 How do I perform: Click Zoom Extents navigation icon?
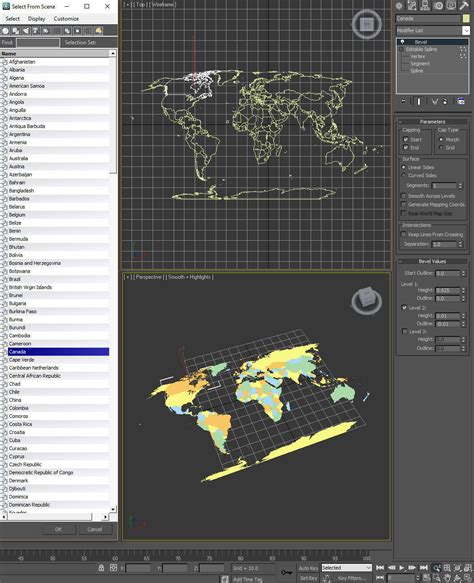coord(458,568)
